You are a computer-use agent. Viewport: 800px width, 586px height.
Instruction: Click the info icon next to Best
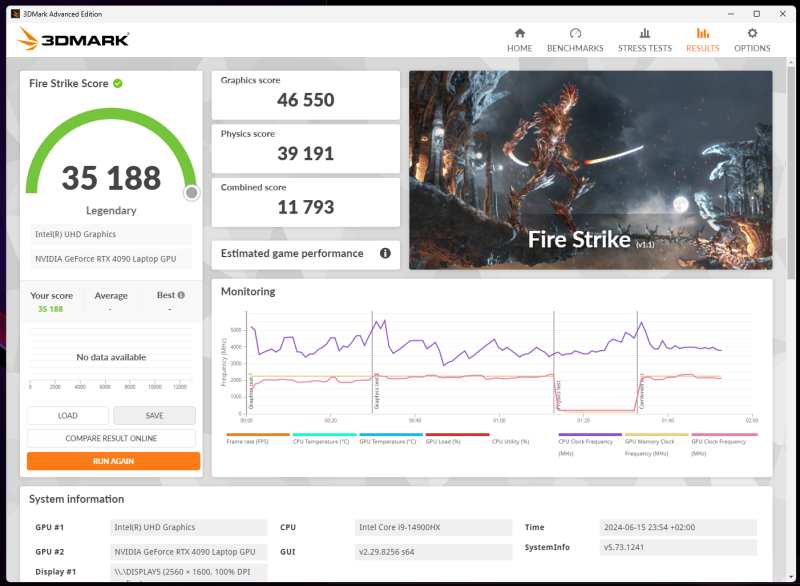coord(181,295)
